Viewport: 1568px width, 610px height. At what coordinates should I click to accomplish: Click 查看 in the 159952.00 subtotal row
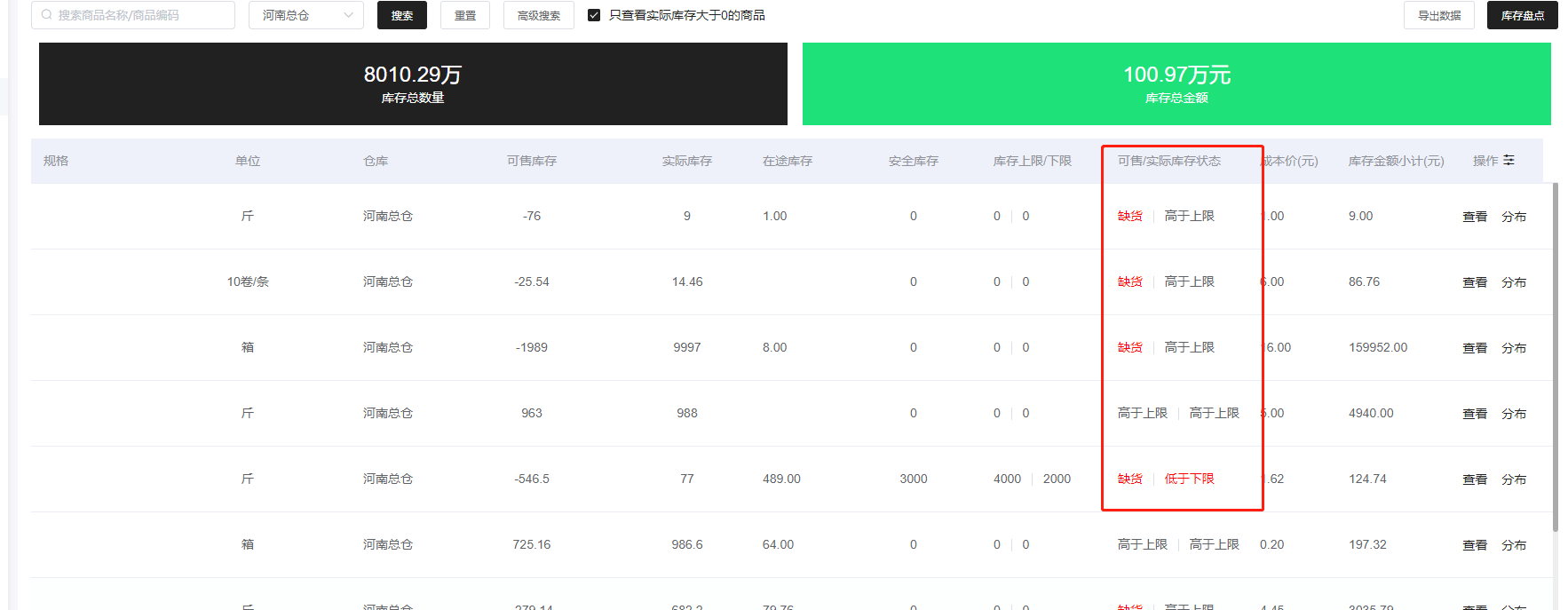(1475, 348)
